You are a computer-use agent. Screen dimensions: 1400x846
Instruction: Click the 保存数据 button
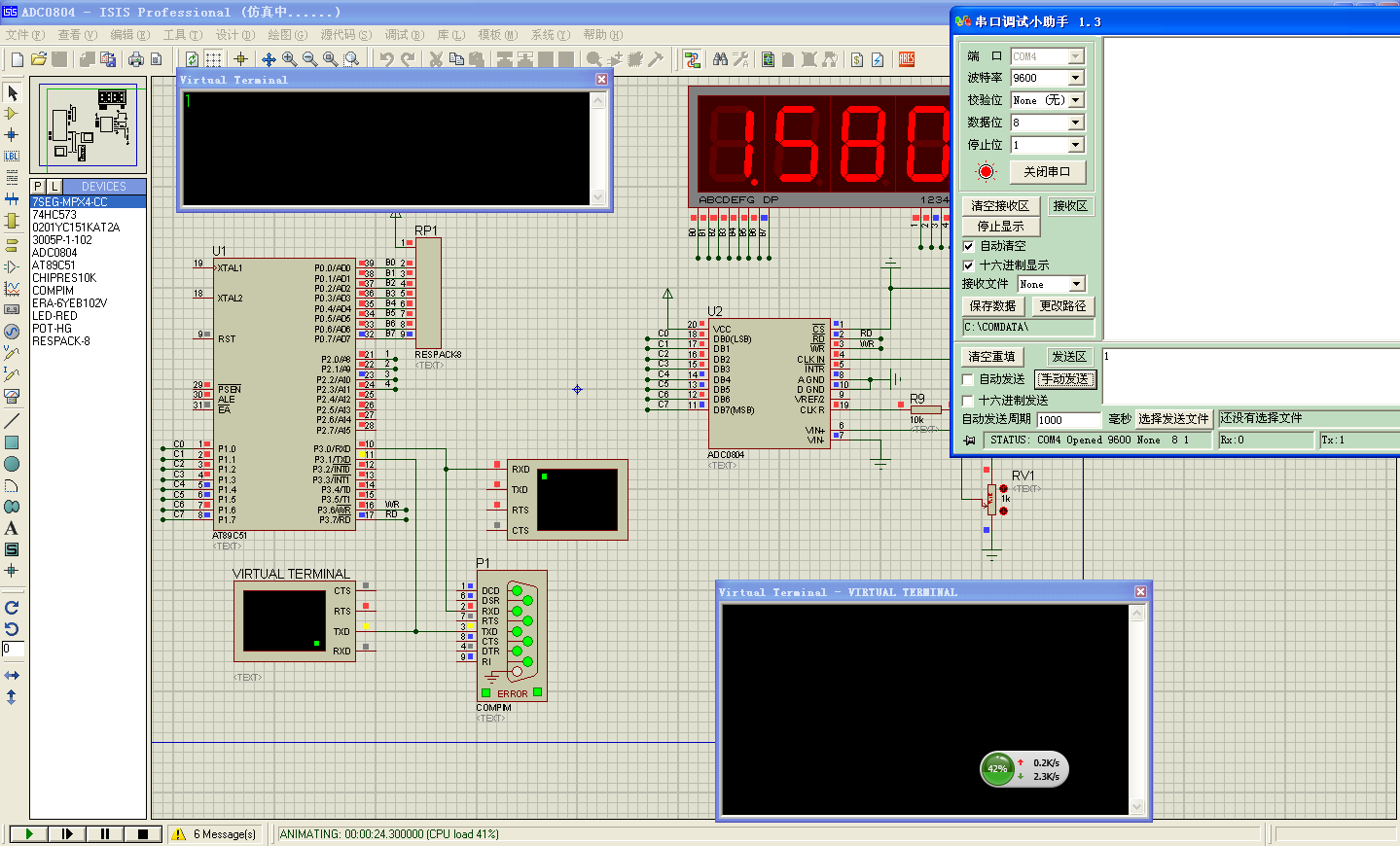click(x=992, y=306)
